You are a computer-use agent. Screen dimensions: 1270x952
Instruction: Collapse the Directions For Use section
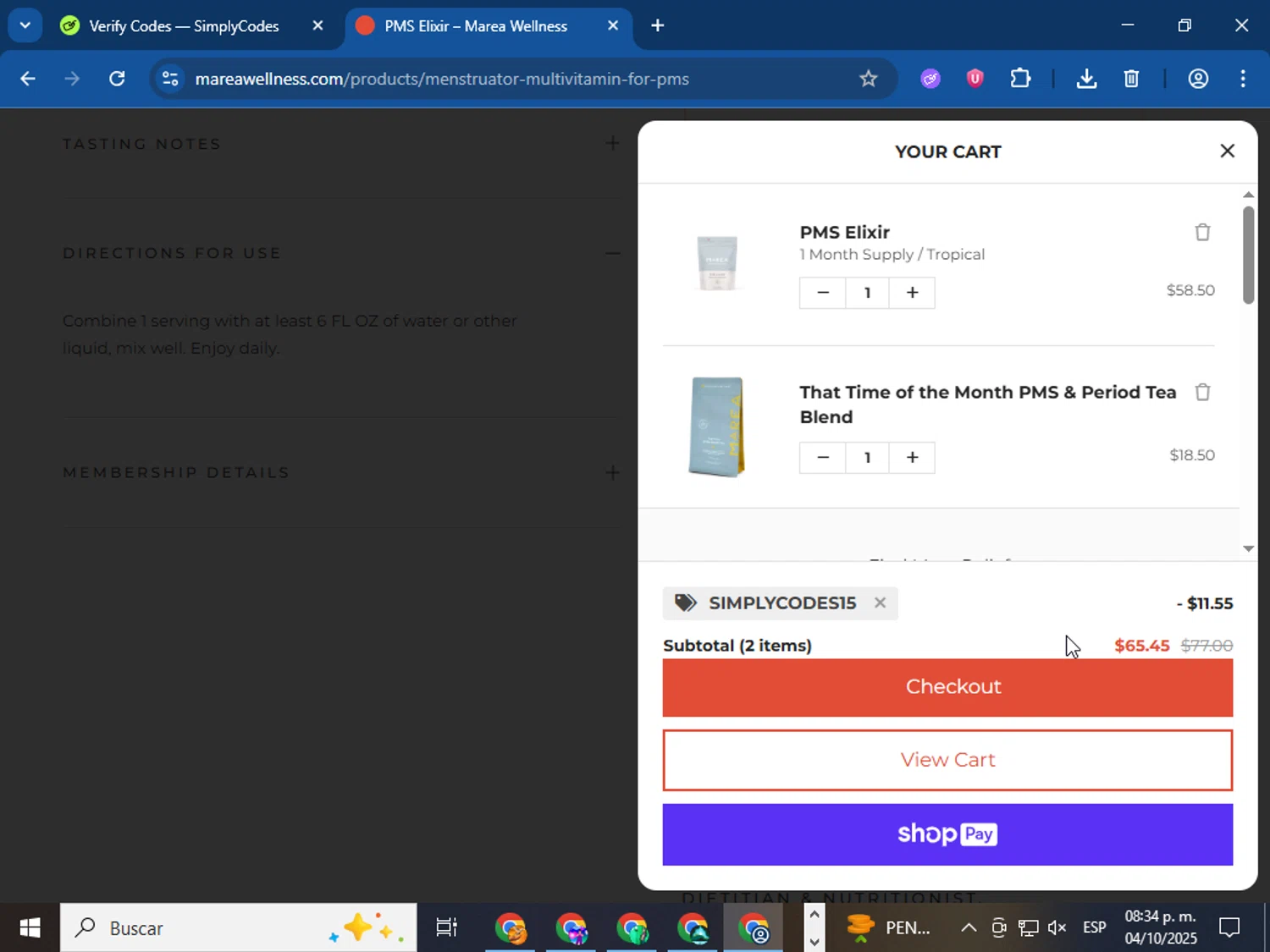pos(612,253)
